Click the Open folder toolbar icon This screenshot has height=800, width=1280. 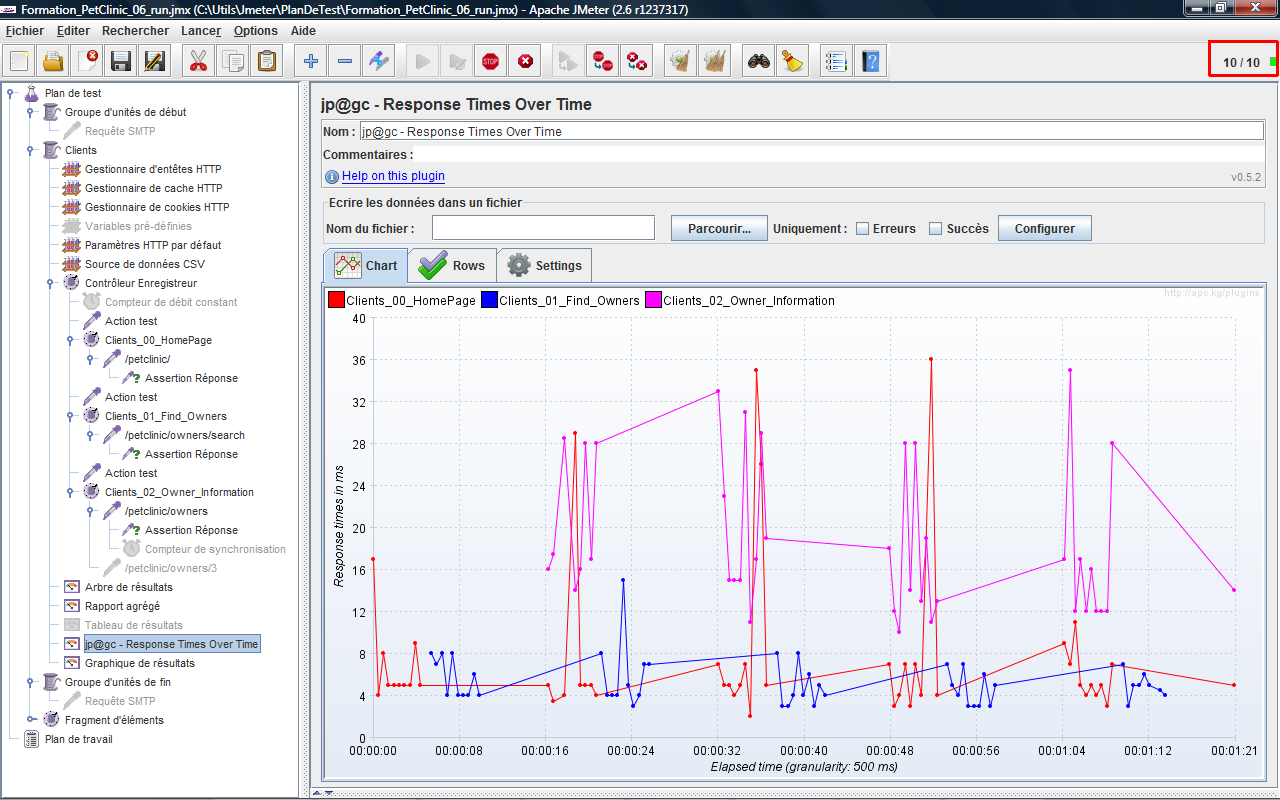(53, 62)
